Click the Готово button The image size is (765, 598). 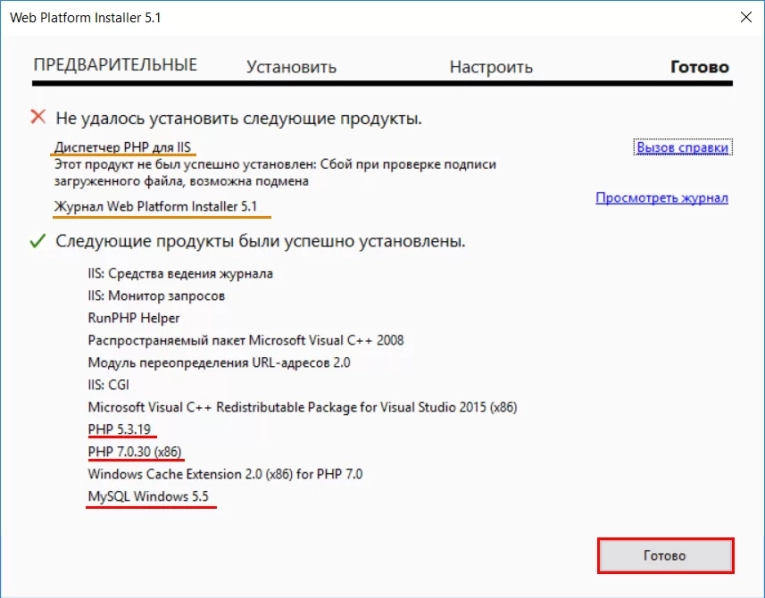(665, 556)
